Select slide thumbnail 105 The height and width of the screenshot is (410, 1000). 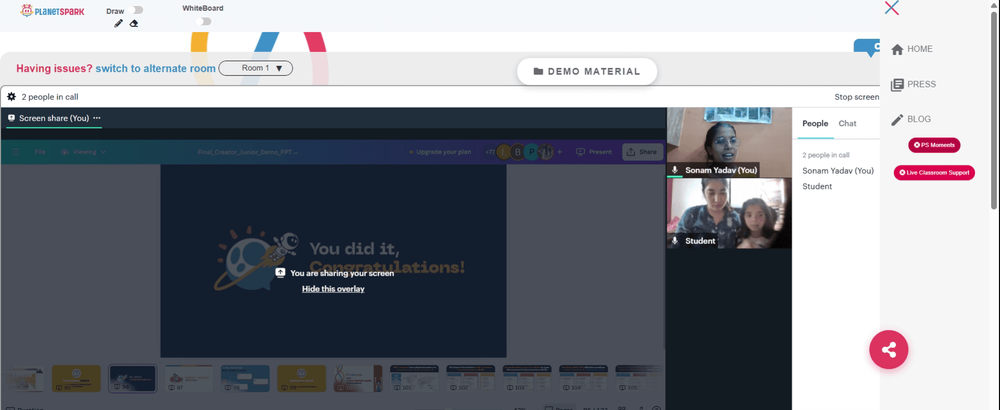point(640,378)
